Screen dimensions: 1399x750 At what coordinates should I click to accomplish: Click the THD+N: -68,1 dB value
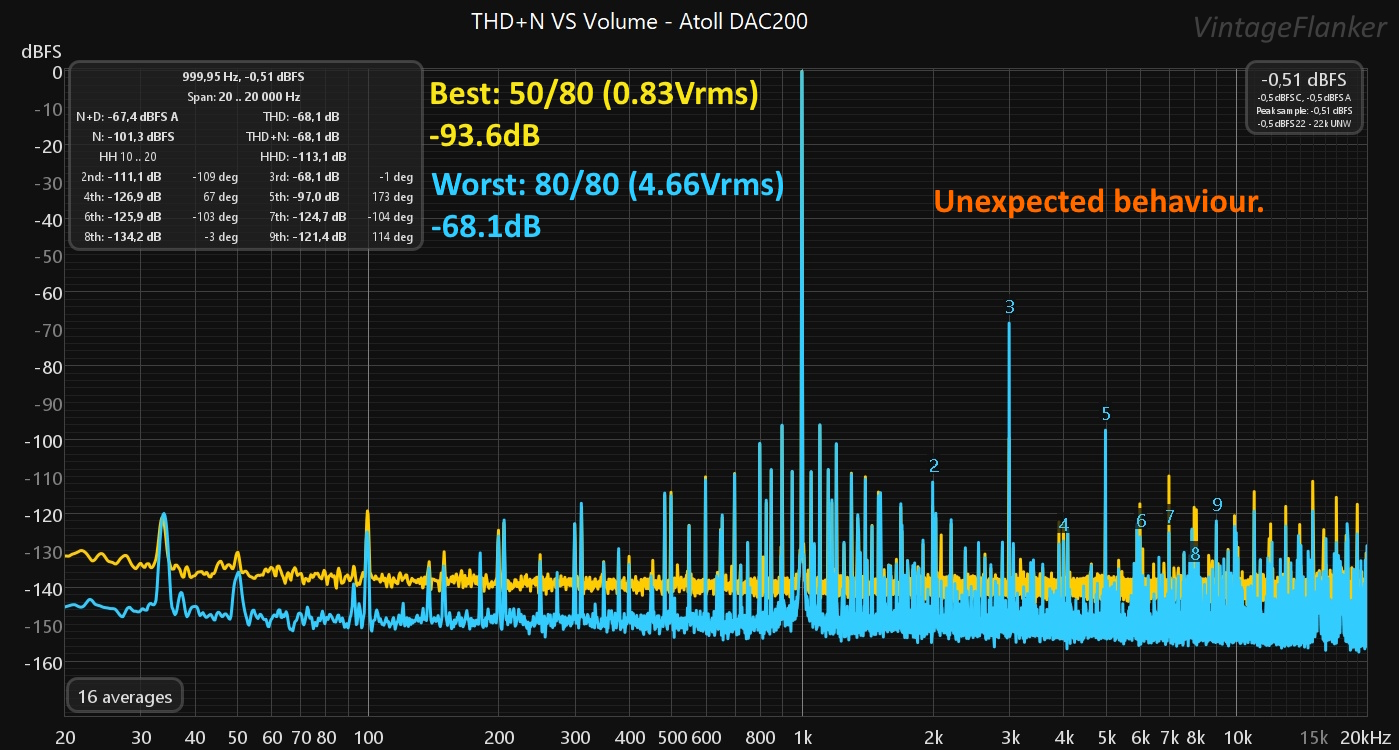(293, 136)
